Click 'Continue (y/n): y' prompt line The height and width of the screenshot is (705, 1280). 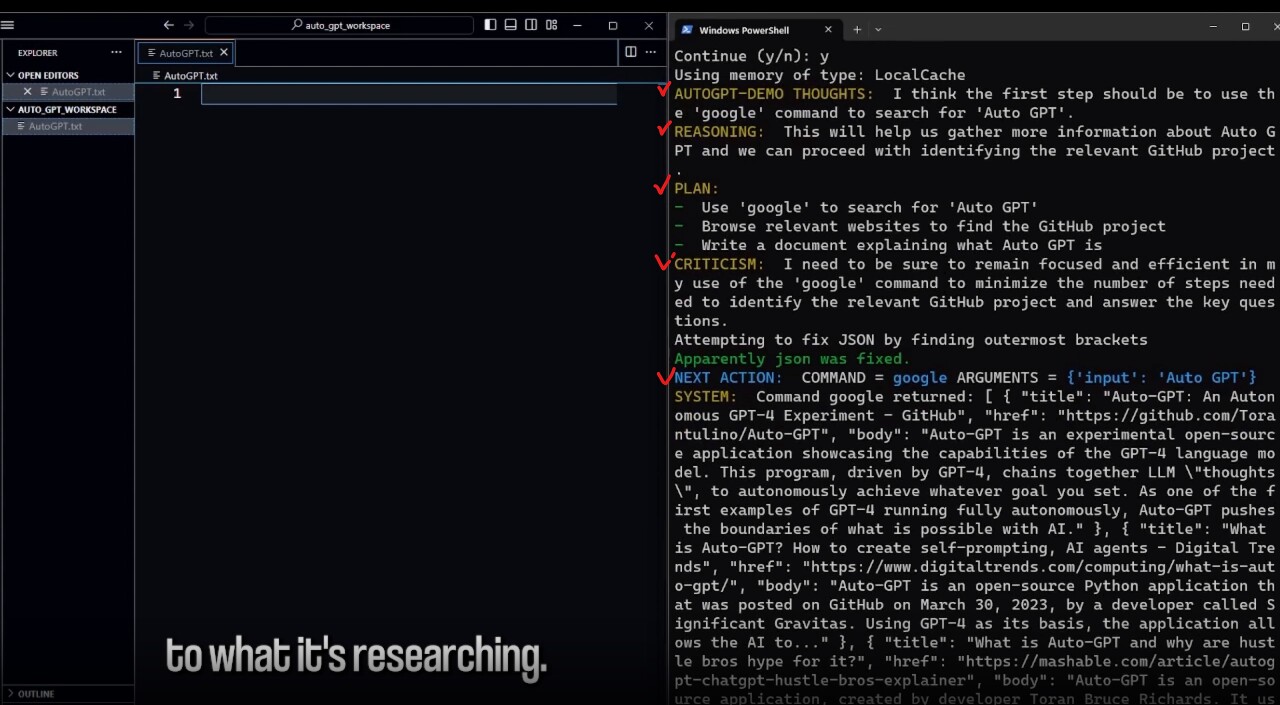tap(751, 56)
